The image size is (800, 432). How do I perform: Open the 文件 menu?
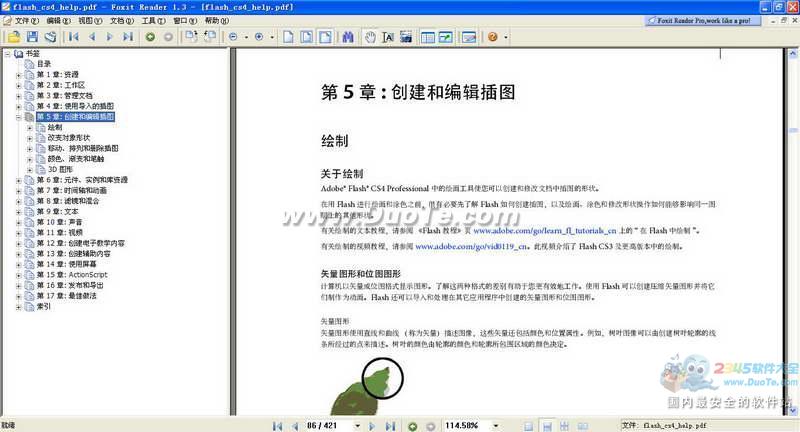[x=27, y=21]
